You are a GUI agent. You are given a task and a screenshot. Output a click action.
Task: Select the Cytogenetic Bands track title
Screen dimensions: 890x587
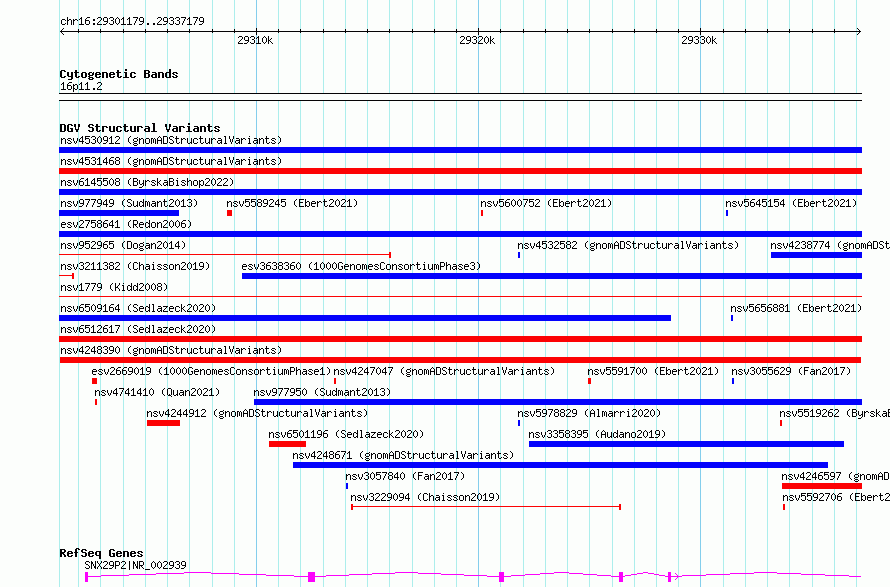(x=119, y=74)
